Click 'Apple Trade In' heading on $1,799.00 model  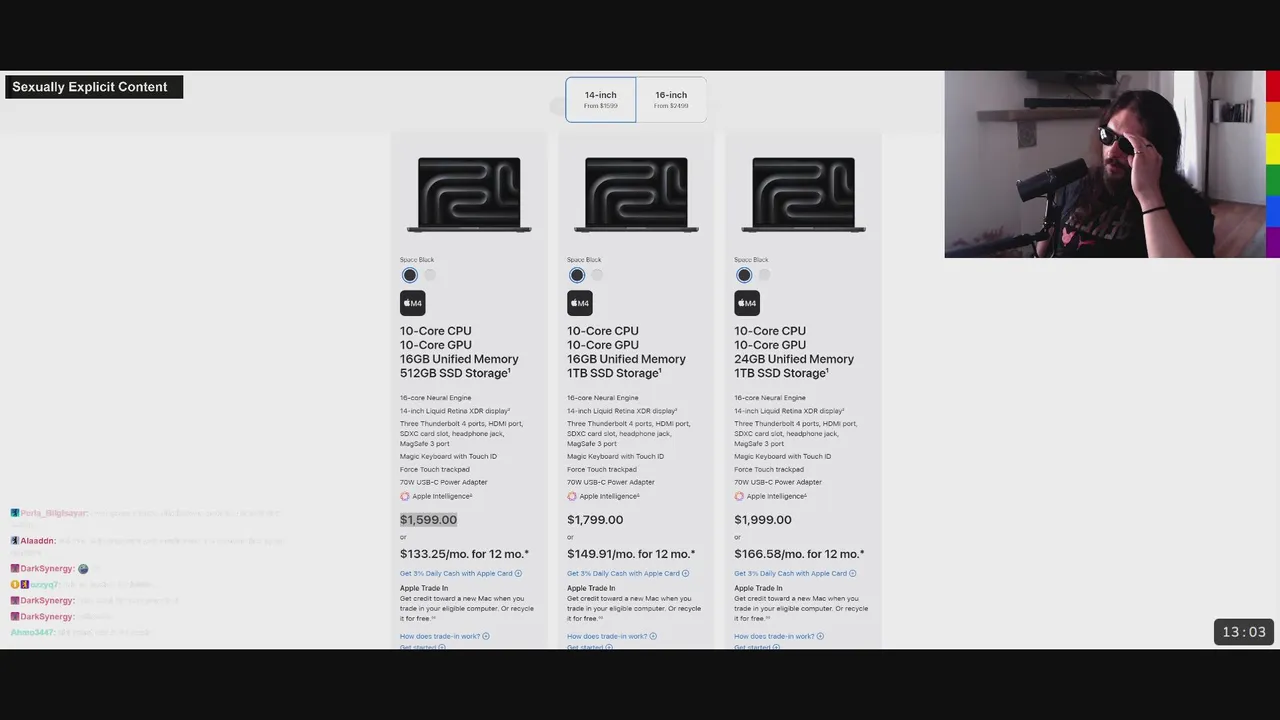click(591, 588)
